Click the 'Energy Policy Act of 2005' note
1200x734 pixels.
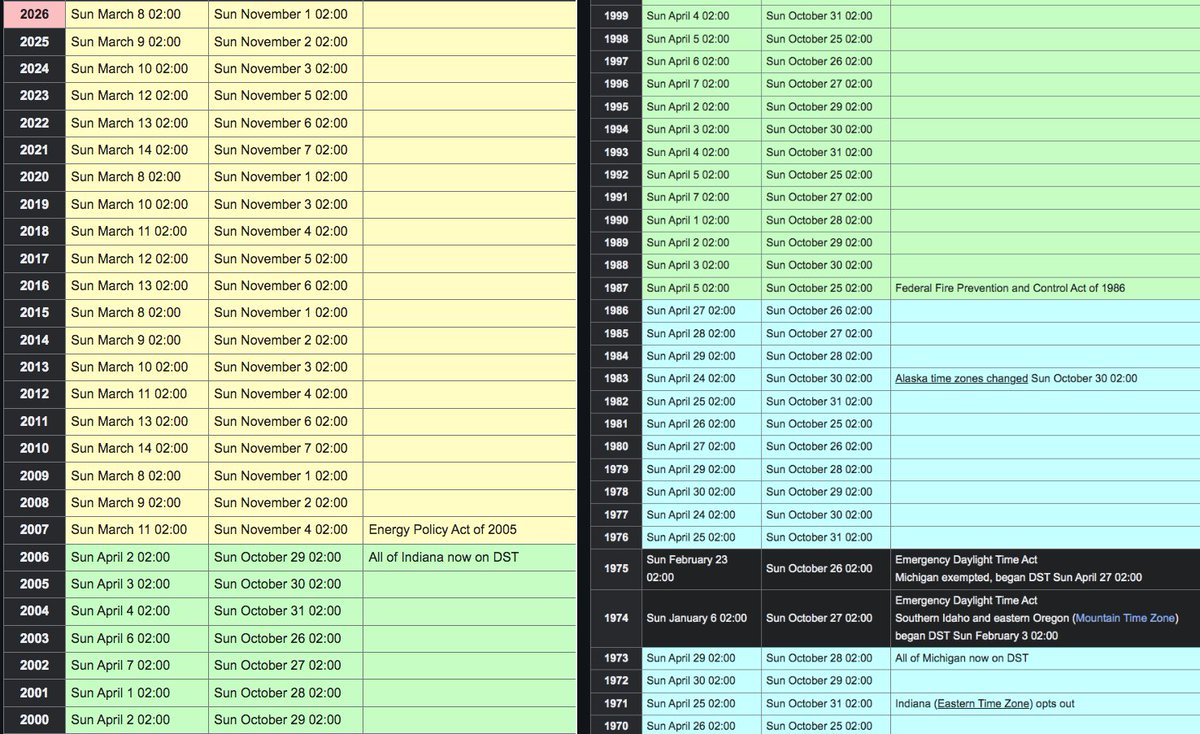443,530
